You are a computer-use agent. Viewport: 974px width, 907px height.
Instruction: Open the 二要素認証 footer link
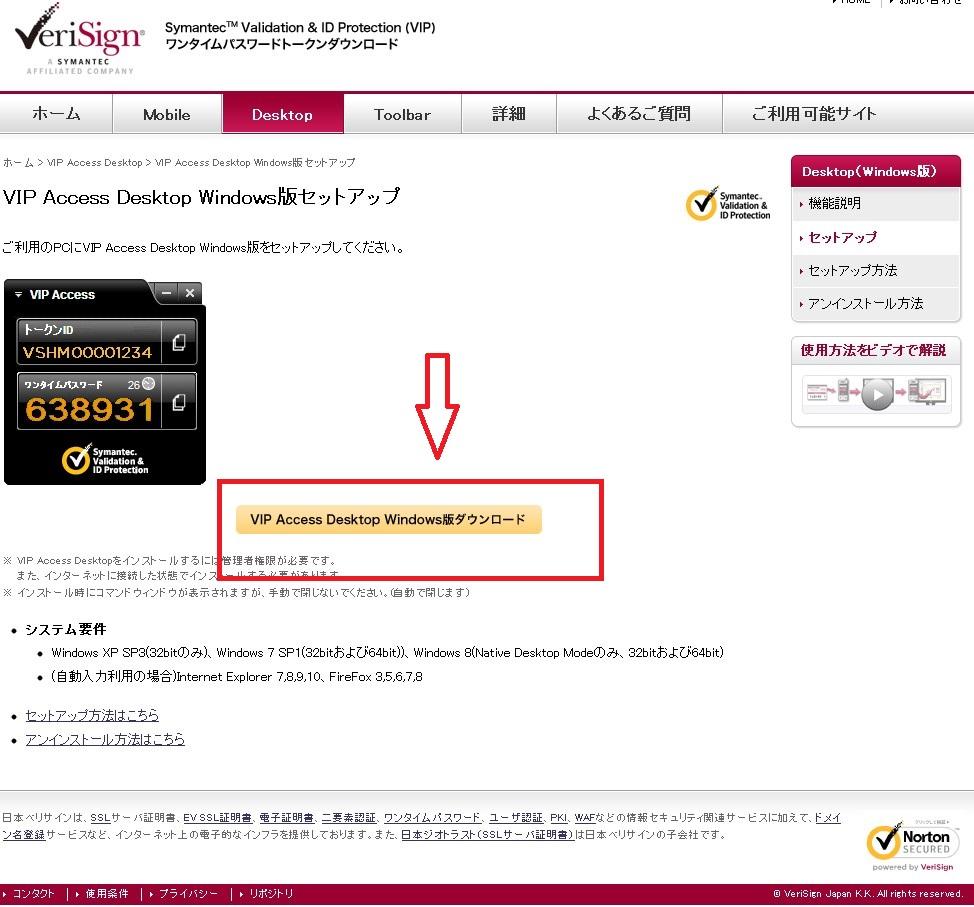coord(348,818)
